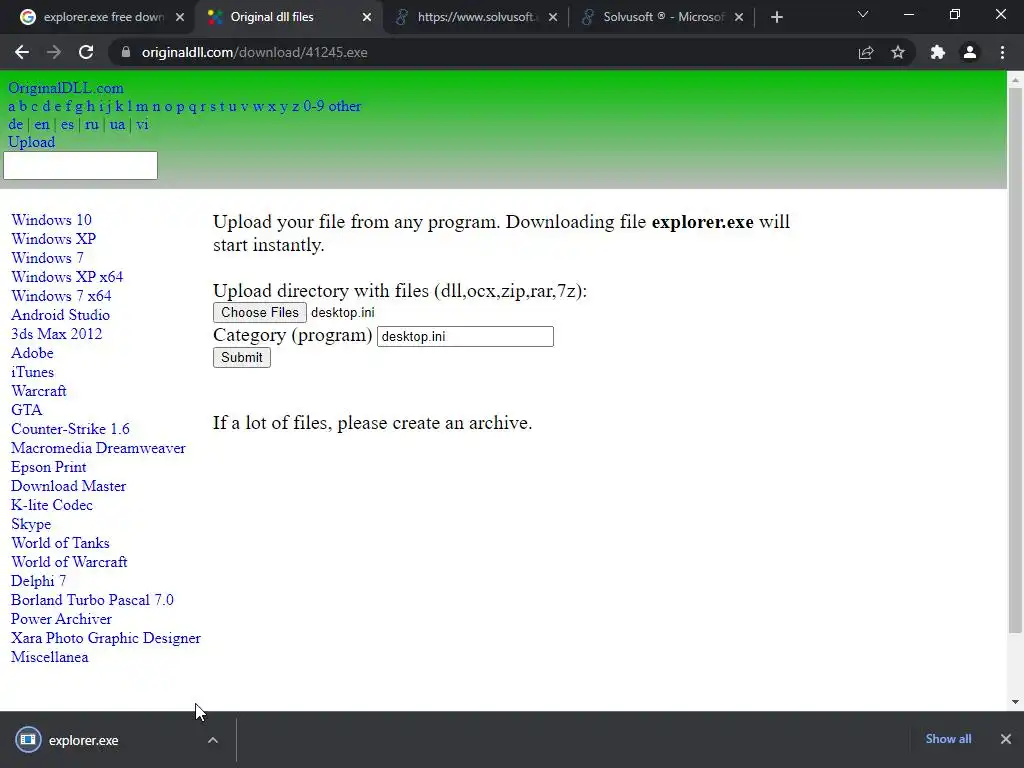This screenshot has height=768, width=1024.
Task: Open the World of Tanks category
Action: tap(60, 543)
